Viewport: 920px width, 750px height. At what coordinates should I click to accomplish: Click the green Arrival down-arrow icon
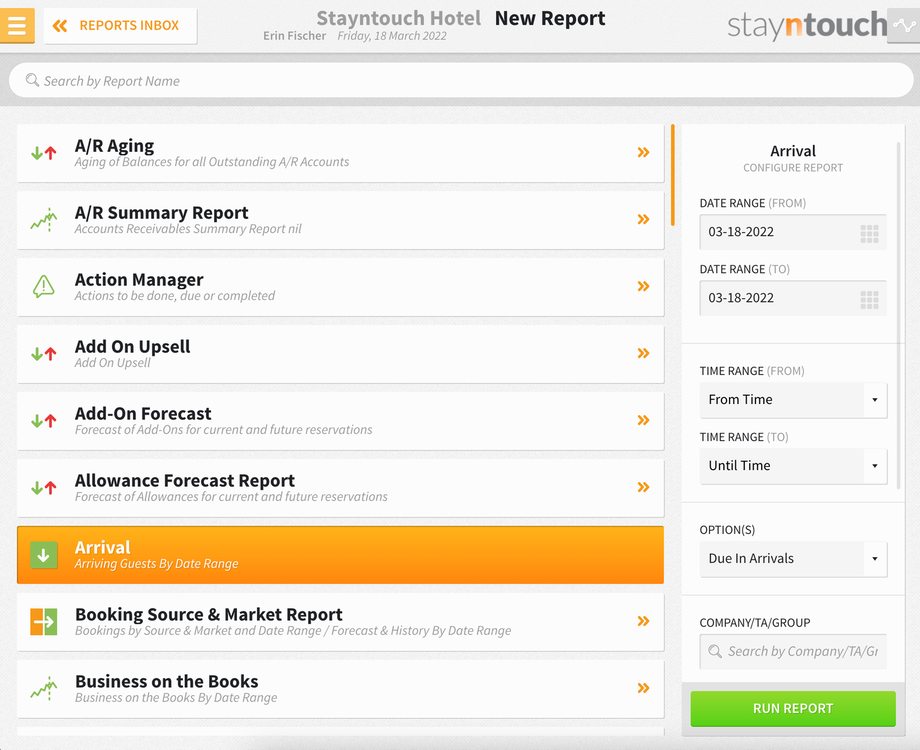43,555
